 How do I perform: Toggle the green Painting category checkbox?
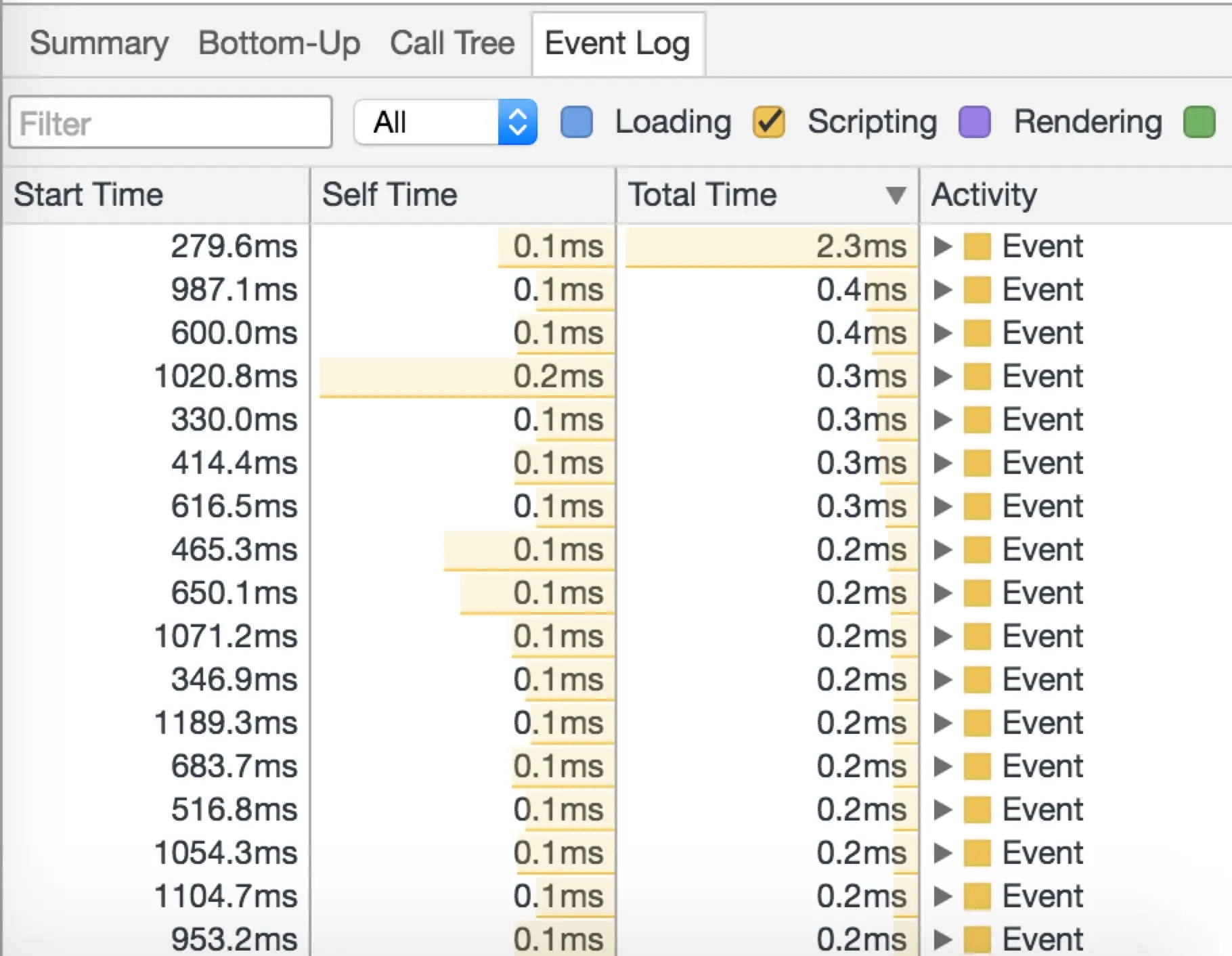[x=1199, y=123]
